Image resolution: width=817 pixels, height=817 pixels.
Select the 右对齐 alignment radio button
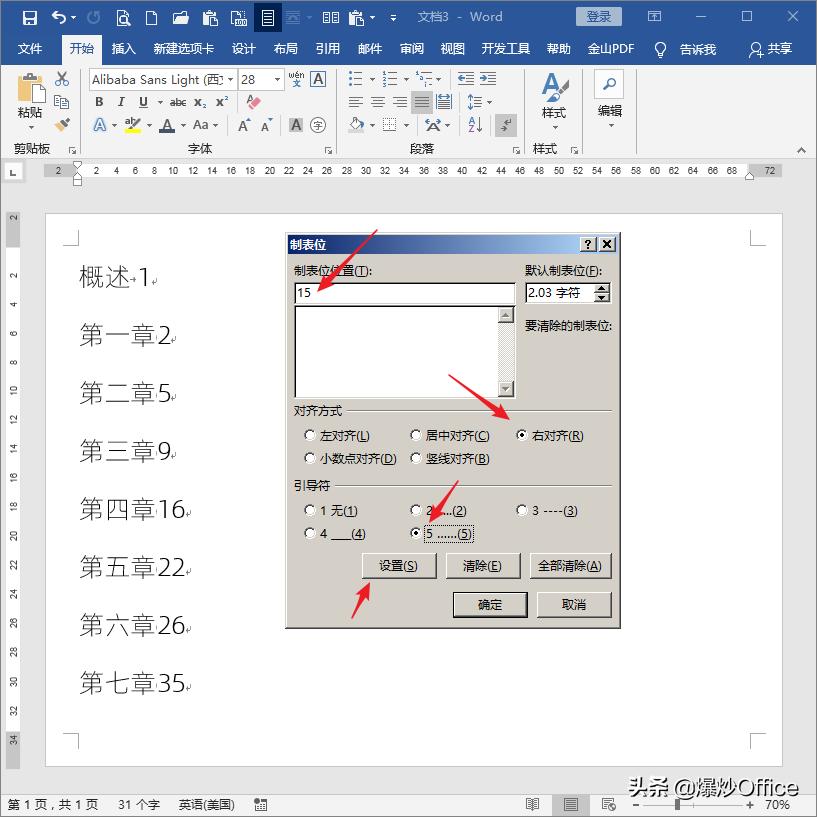[x=524, y=435]
